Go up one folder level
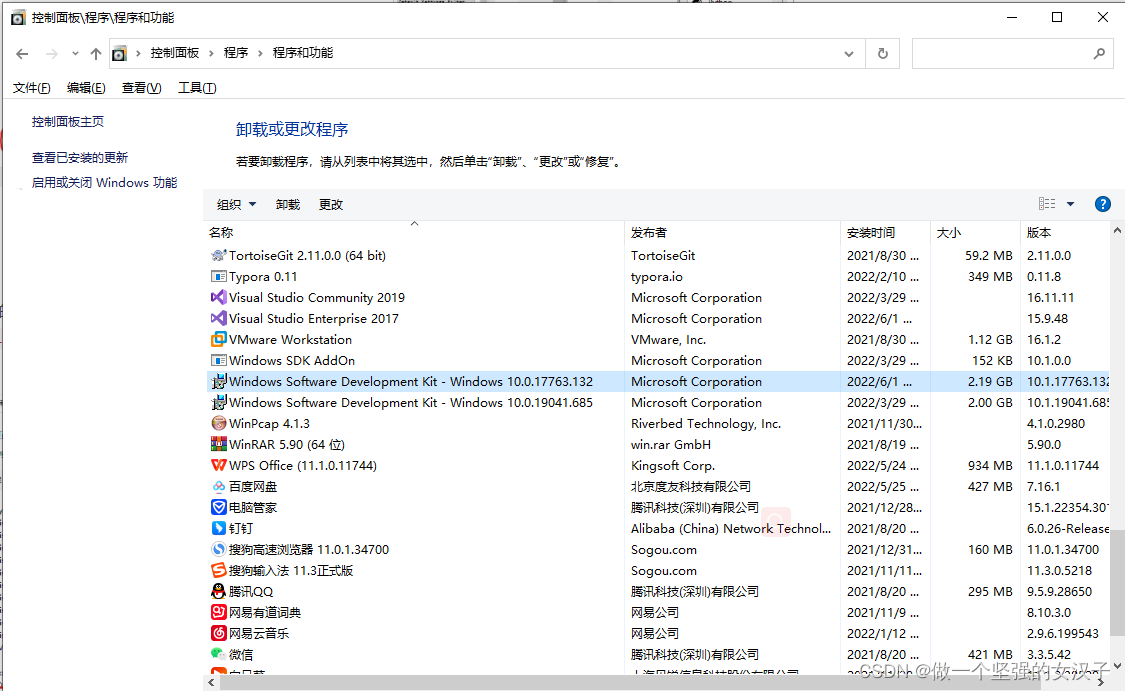The image size is (1125, 691). 95,54
